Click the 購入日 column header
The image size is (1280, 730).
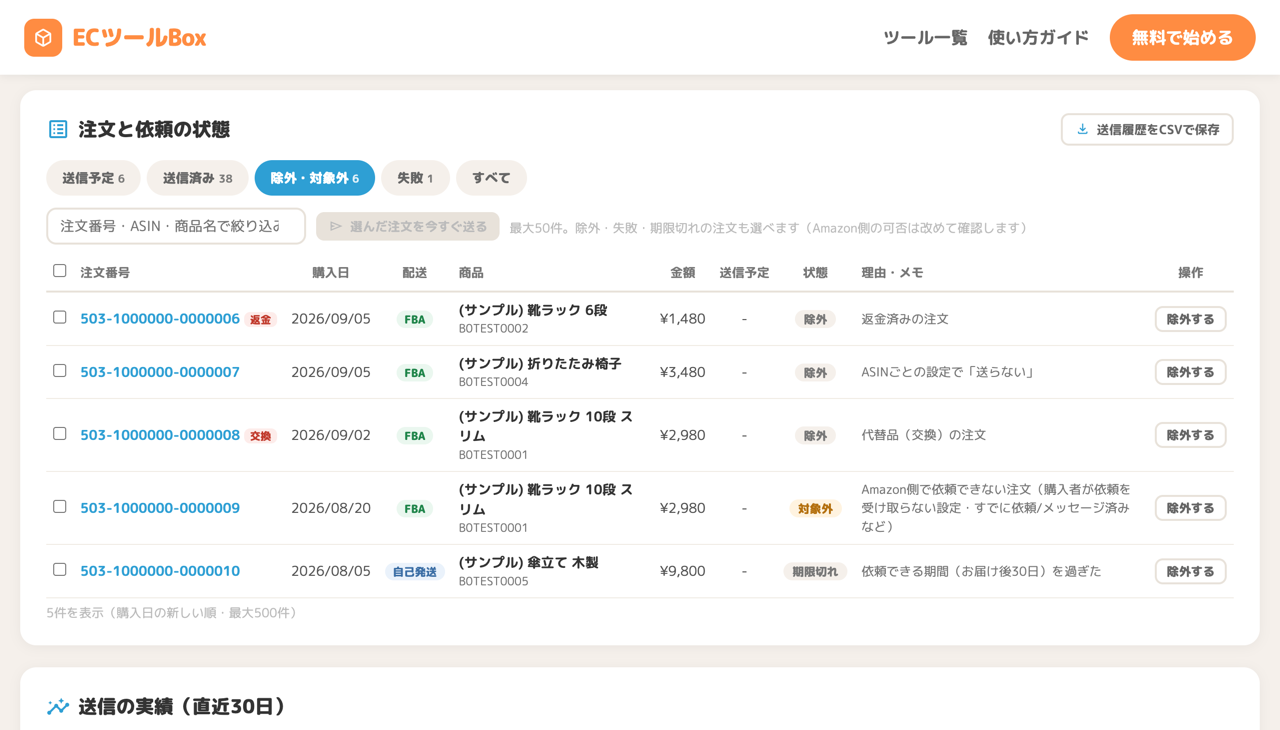331,272
